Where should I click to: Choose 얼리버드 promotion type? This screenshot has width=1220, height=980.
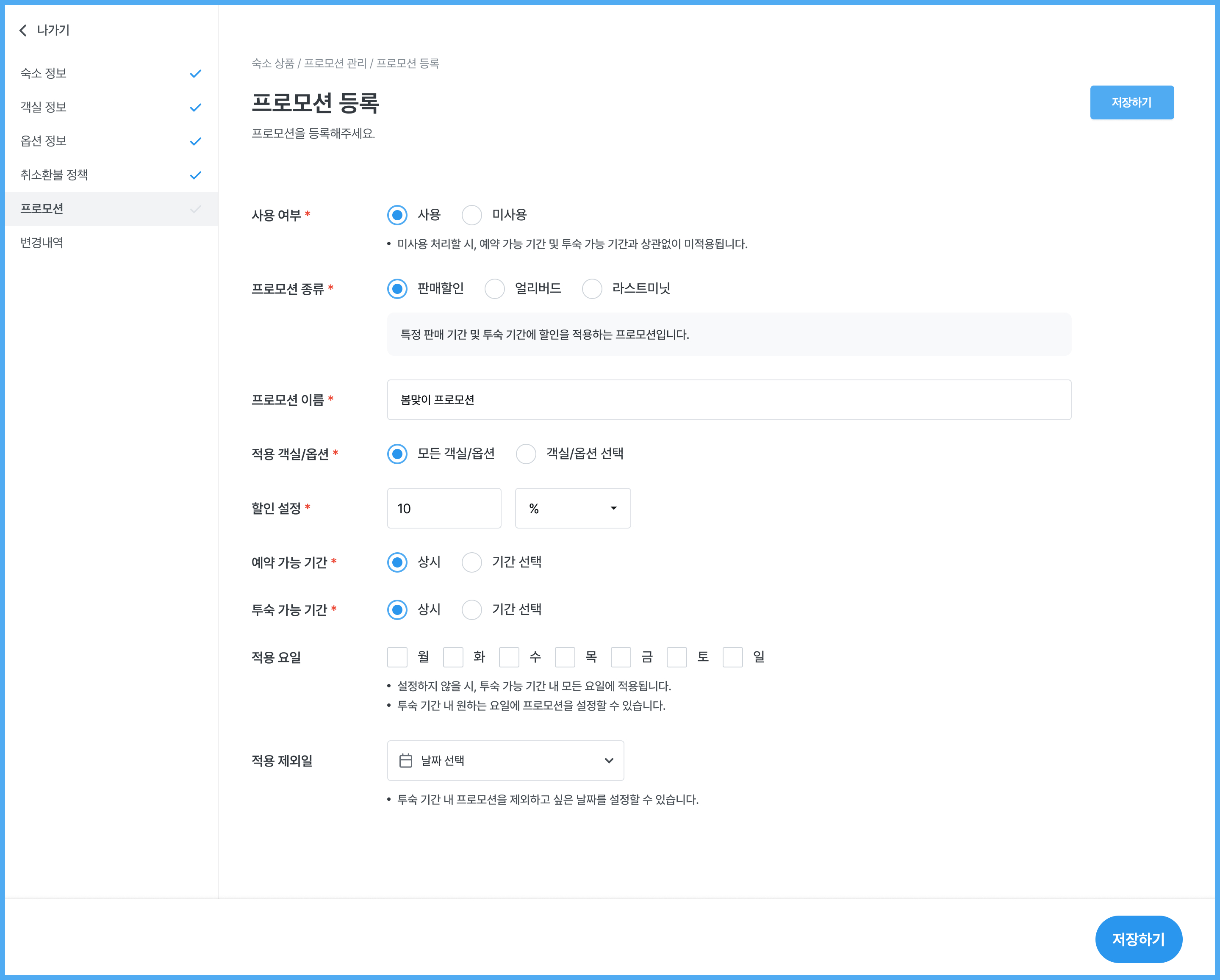click(x=494, y=288)
